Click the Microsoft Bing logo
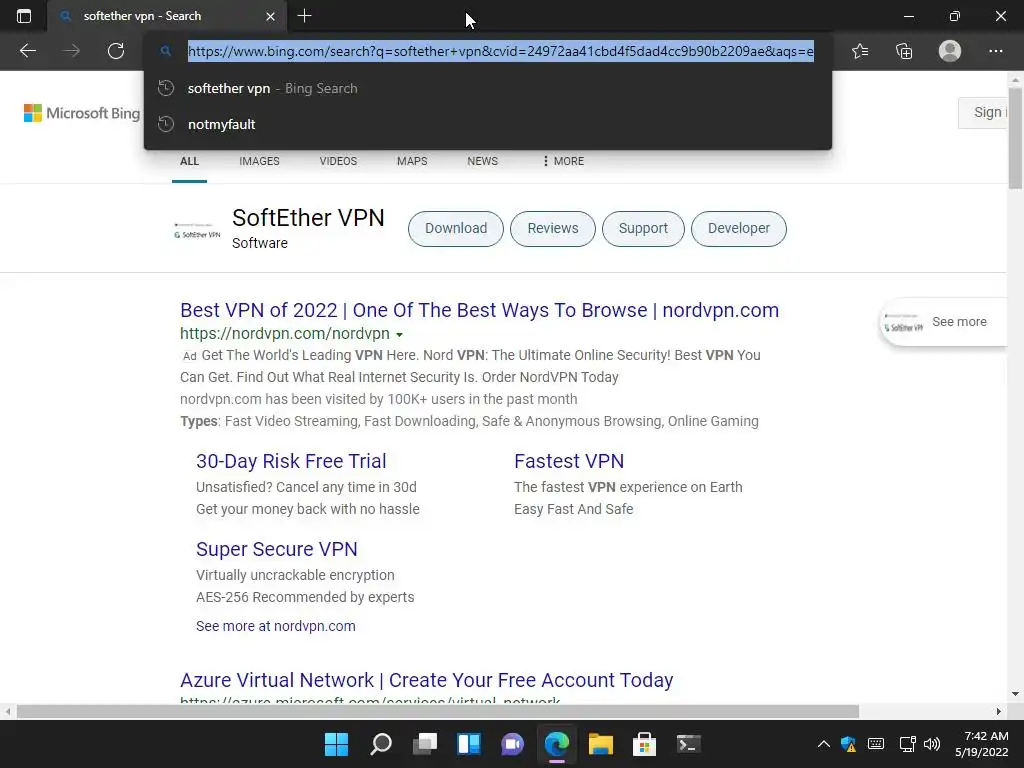Screen dimensions: 1024x768 point(82,113)
